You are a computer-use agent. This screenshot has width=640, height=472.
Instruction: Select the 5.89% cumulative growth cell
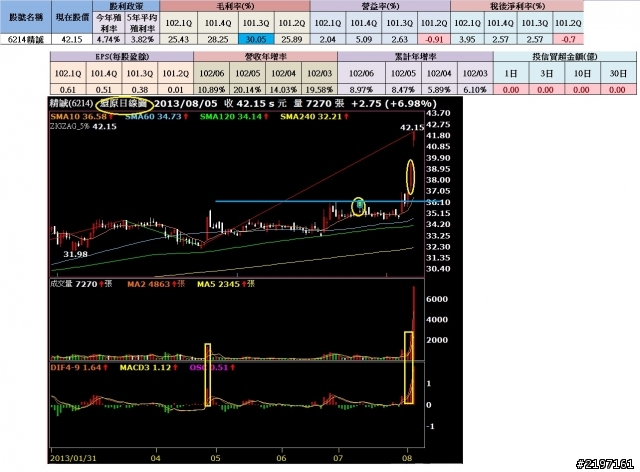coord(439,89)
